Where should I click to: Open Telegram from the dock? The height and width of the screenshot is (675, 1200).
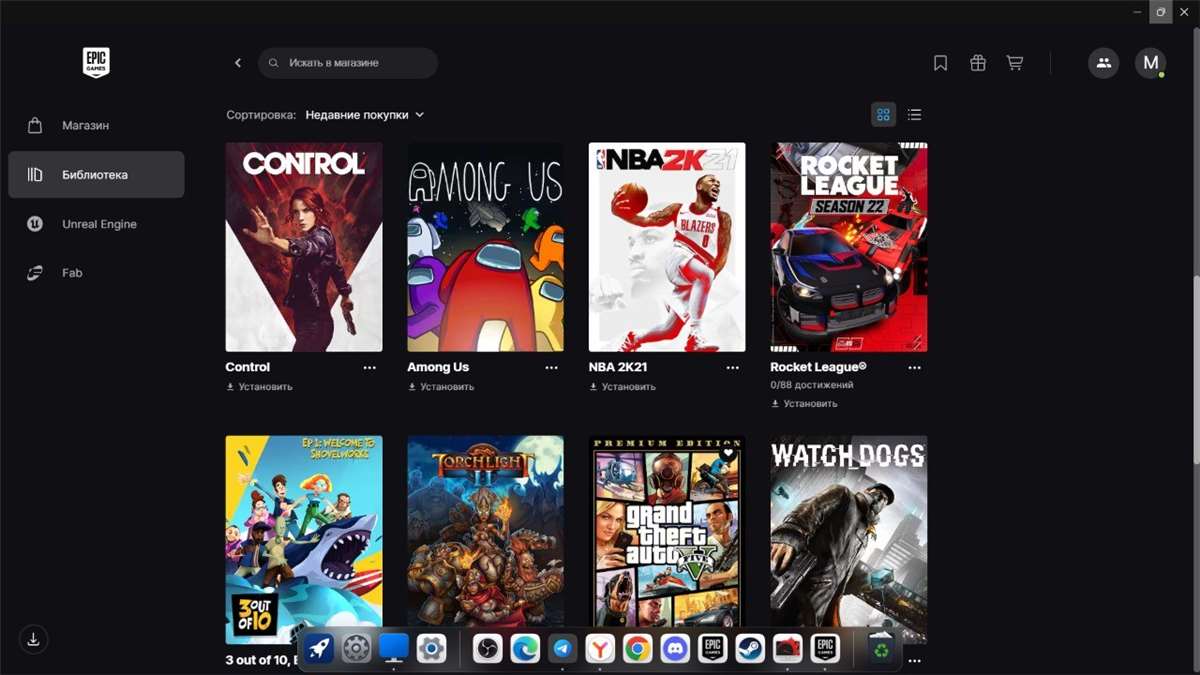click(562, 649)
